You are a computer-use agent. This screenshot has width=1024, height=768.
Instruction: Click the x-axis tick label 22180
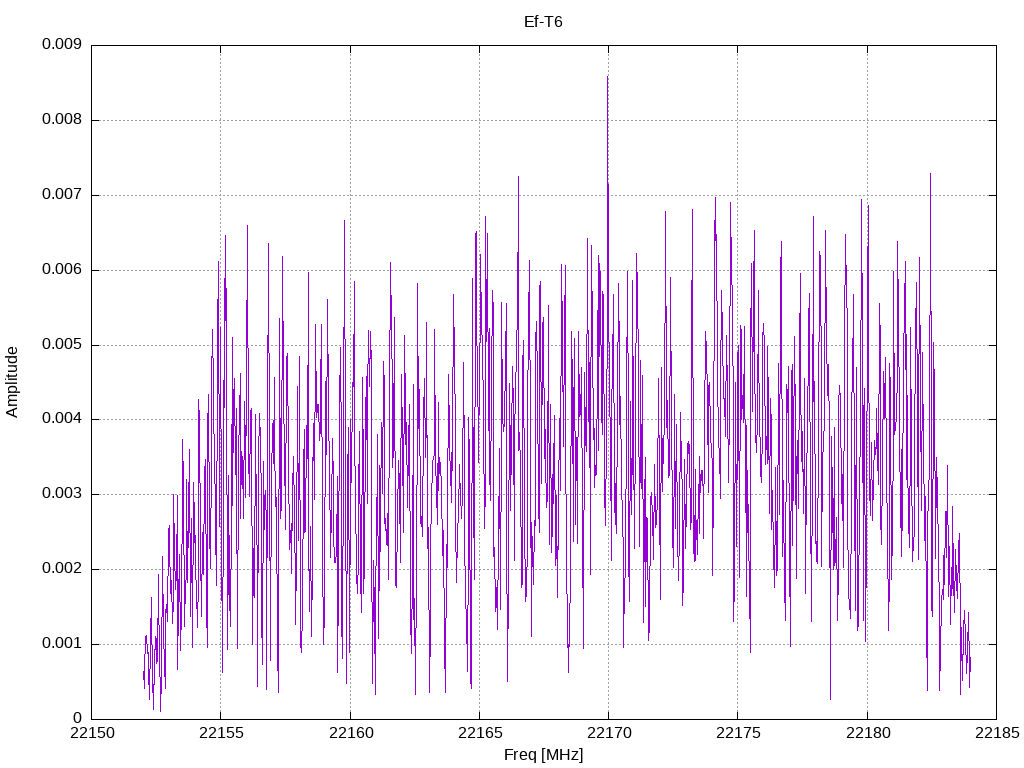[x=867, y=733]
